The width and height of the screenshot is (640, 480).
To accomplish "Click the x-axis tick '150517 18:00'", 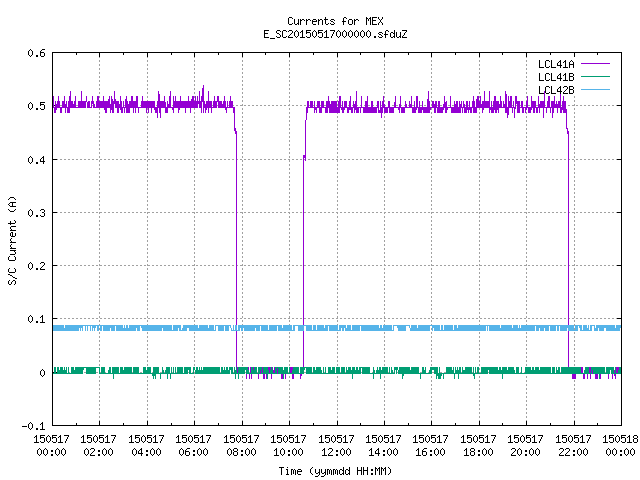I will (x=478, y=445).
